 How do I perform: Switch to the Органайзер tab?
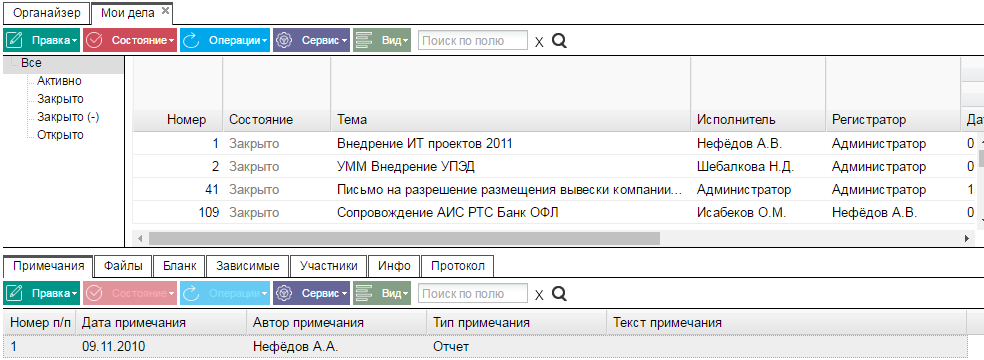[47, 13]
